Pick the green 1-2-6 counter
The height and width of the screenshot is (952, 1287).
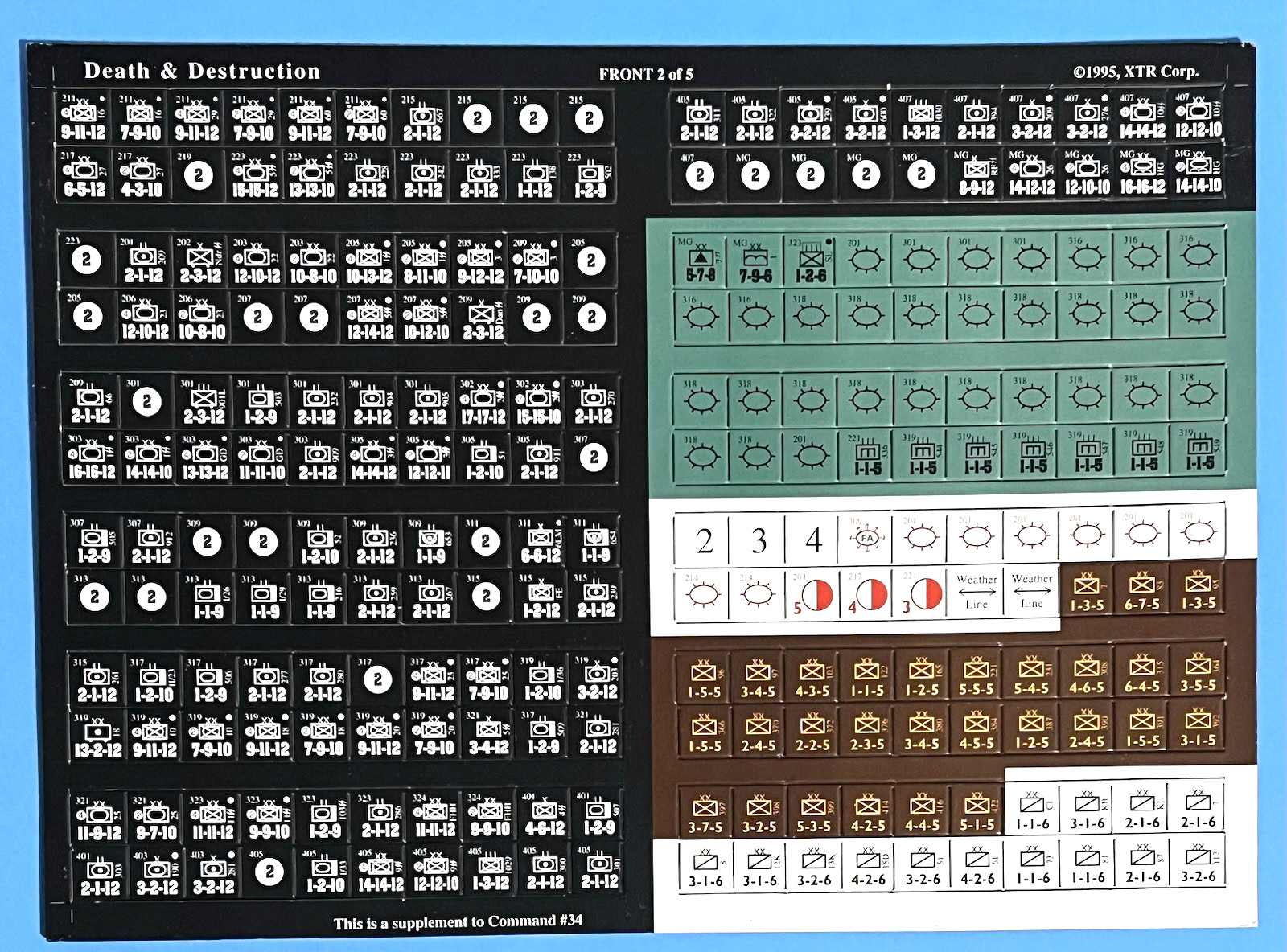811,259
